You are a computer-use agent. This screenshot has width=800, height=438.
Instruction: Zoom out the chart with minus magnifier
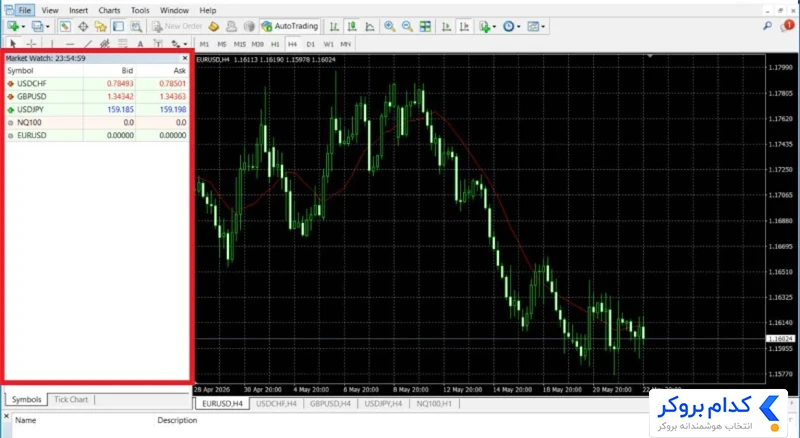click(x=407, y=27)
